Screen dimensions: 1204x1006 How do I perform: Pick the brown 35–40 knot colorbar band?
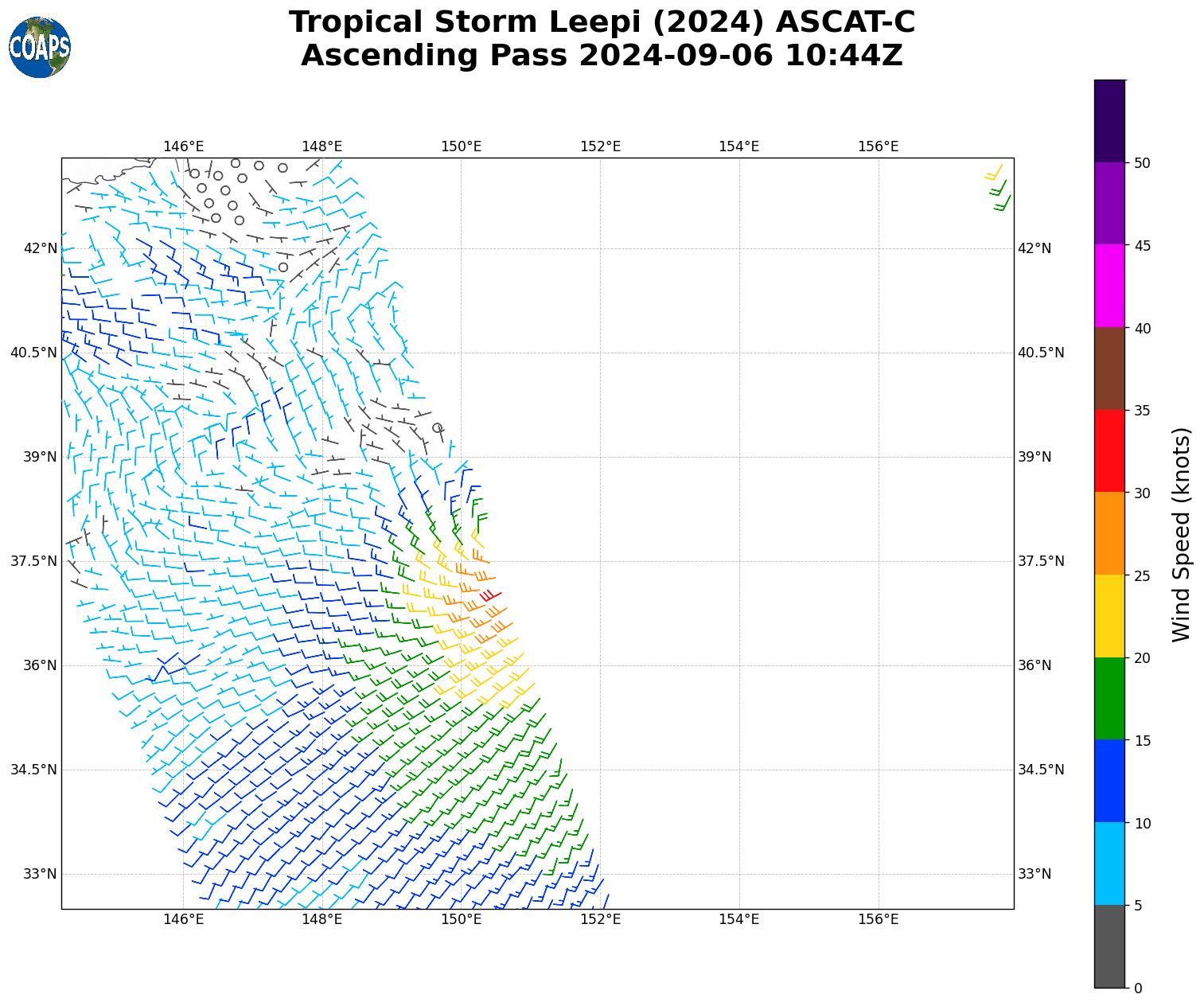(1109, 368)
